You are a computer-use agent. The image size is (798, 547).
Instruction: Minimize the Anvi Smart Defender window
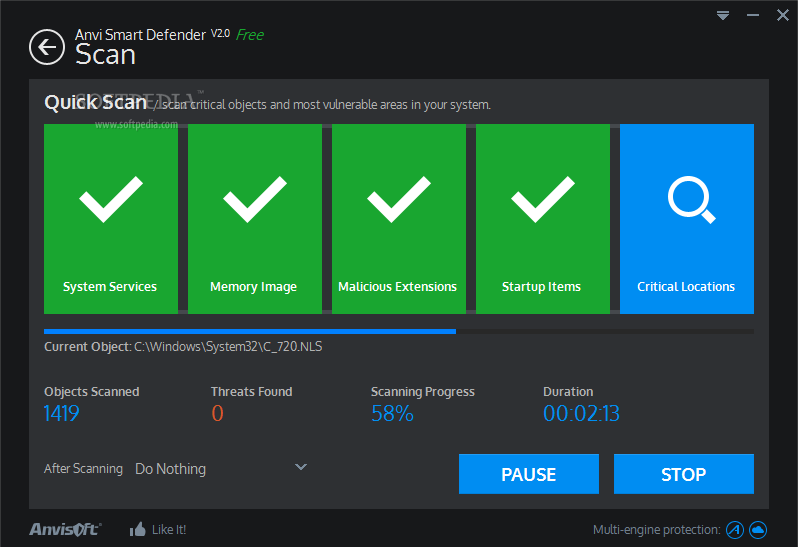click(753, 15)
